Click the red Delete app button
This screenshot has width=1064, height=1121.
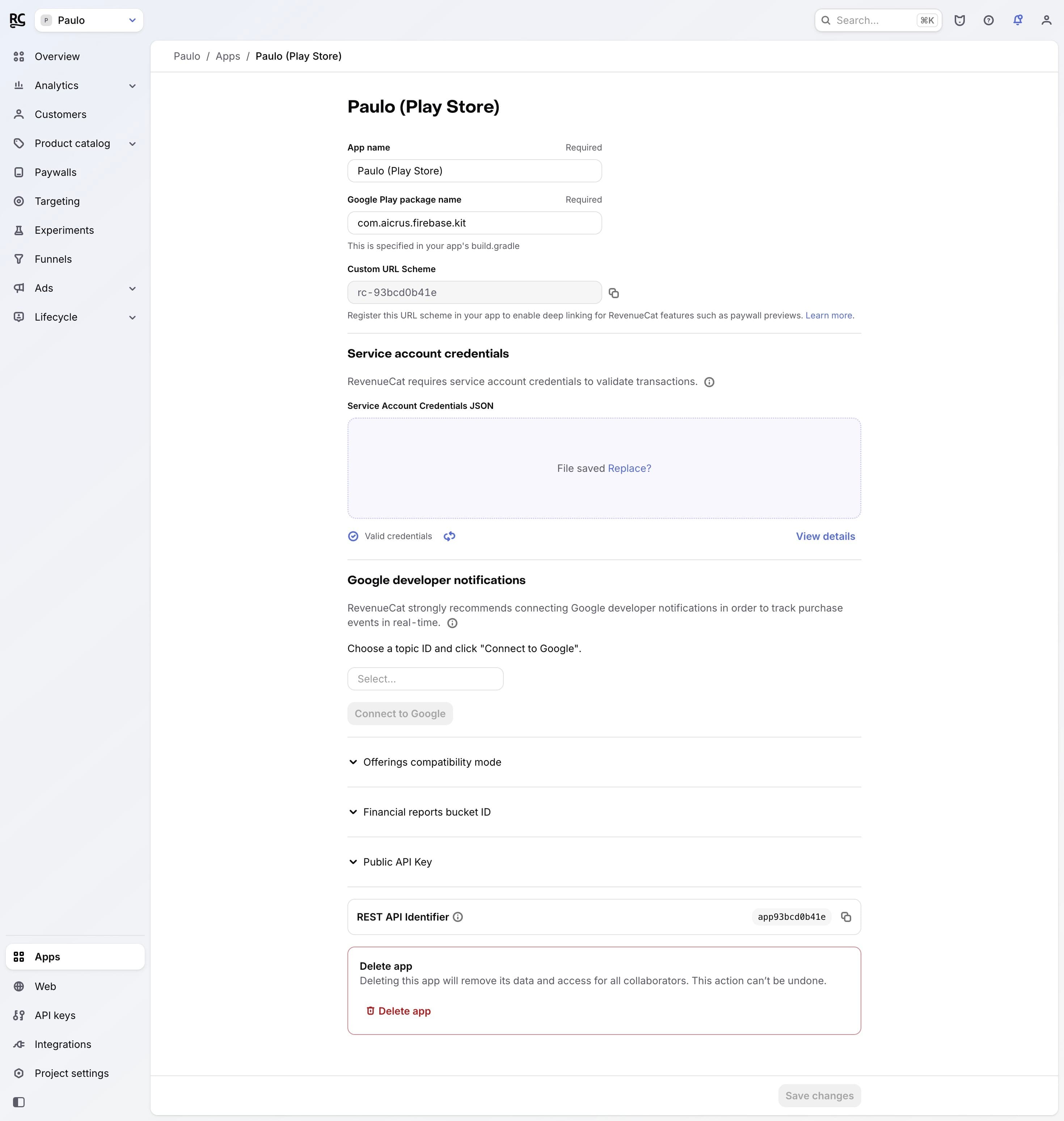[x=398, y=1012]
